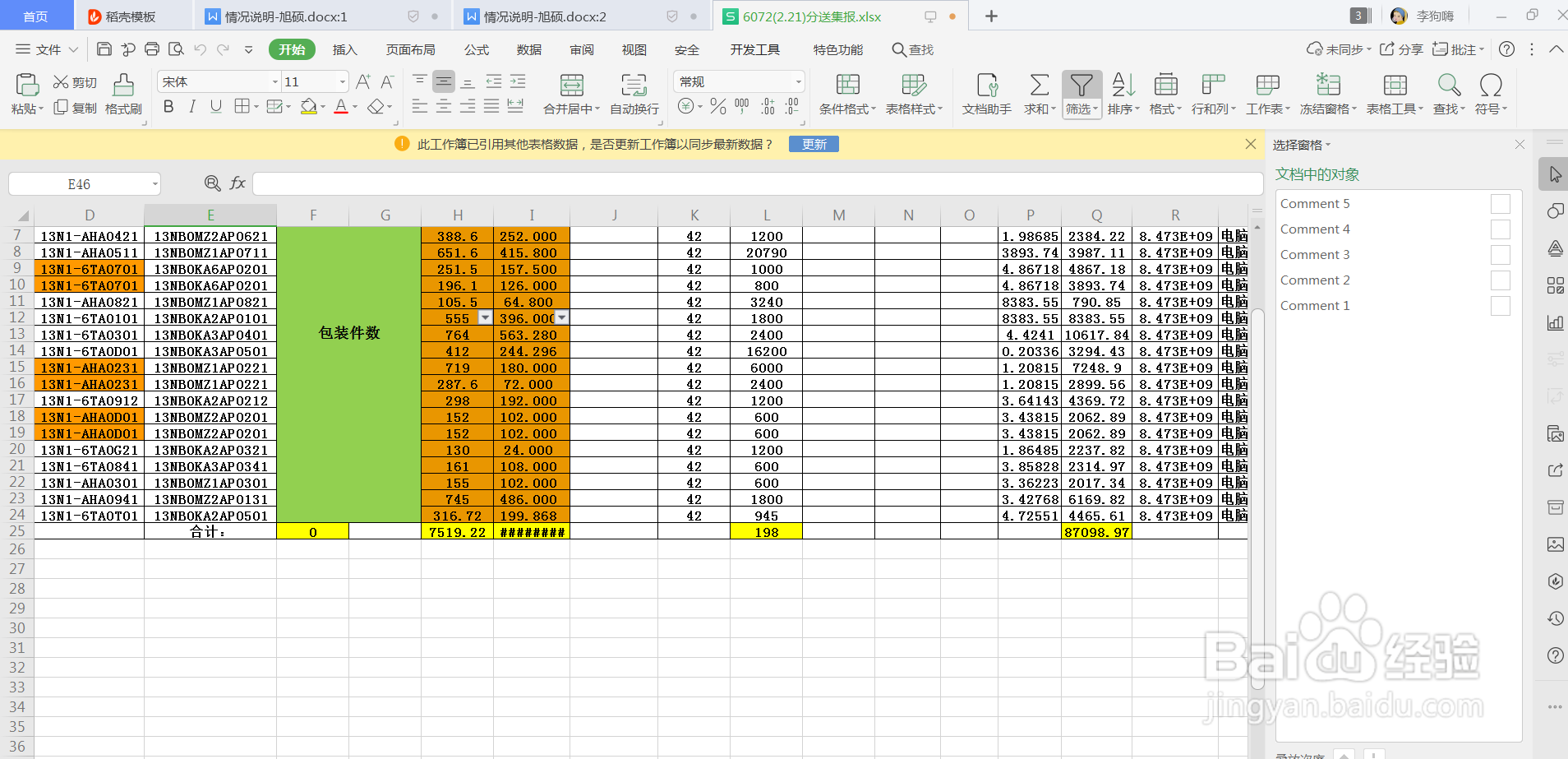Viewport: 1568px width, 759px height.
Task: Click the Freeze Panes (冻结窗格) icon
Action: [1328, 85]
